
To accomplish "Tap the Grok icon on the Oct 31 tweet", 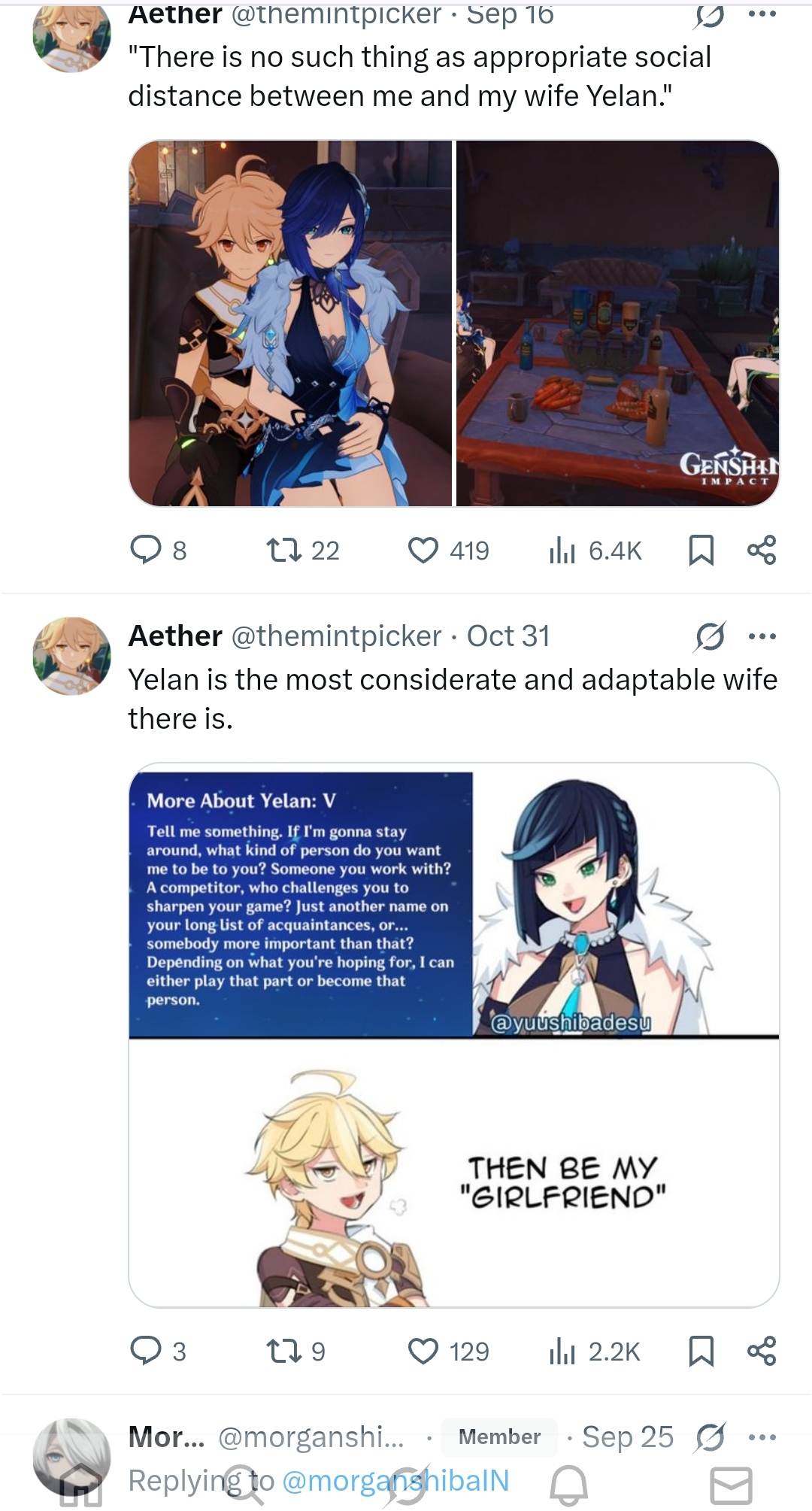I will pos(710,636).
